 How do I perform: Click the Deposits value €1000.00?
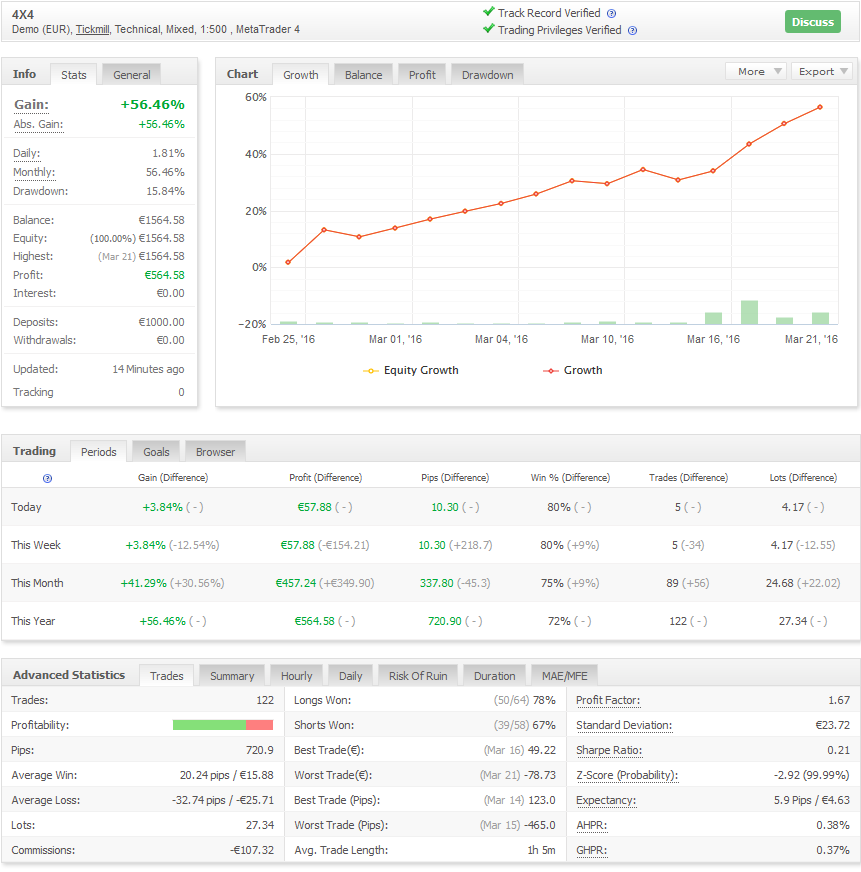point(161,323)
